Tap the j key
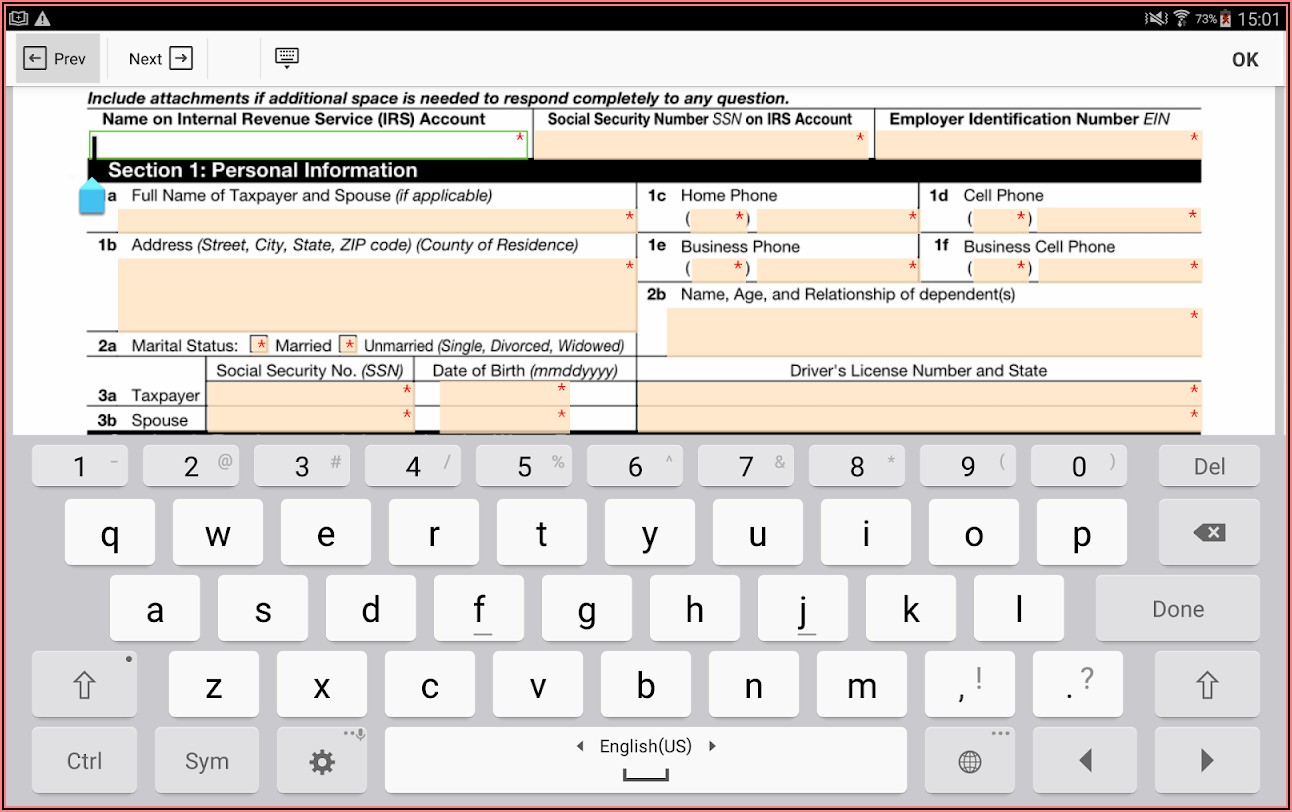The image size is (1292, 812). 803,609
